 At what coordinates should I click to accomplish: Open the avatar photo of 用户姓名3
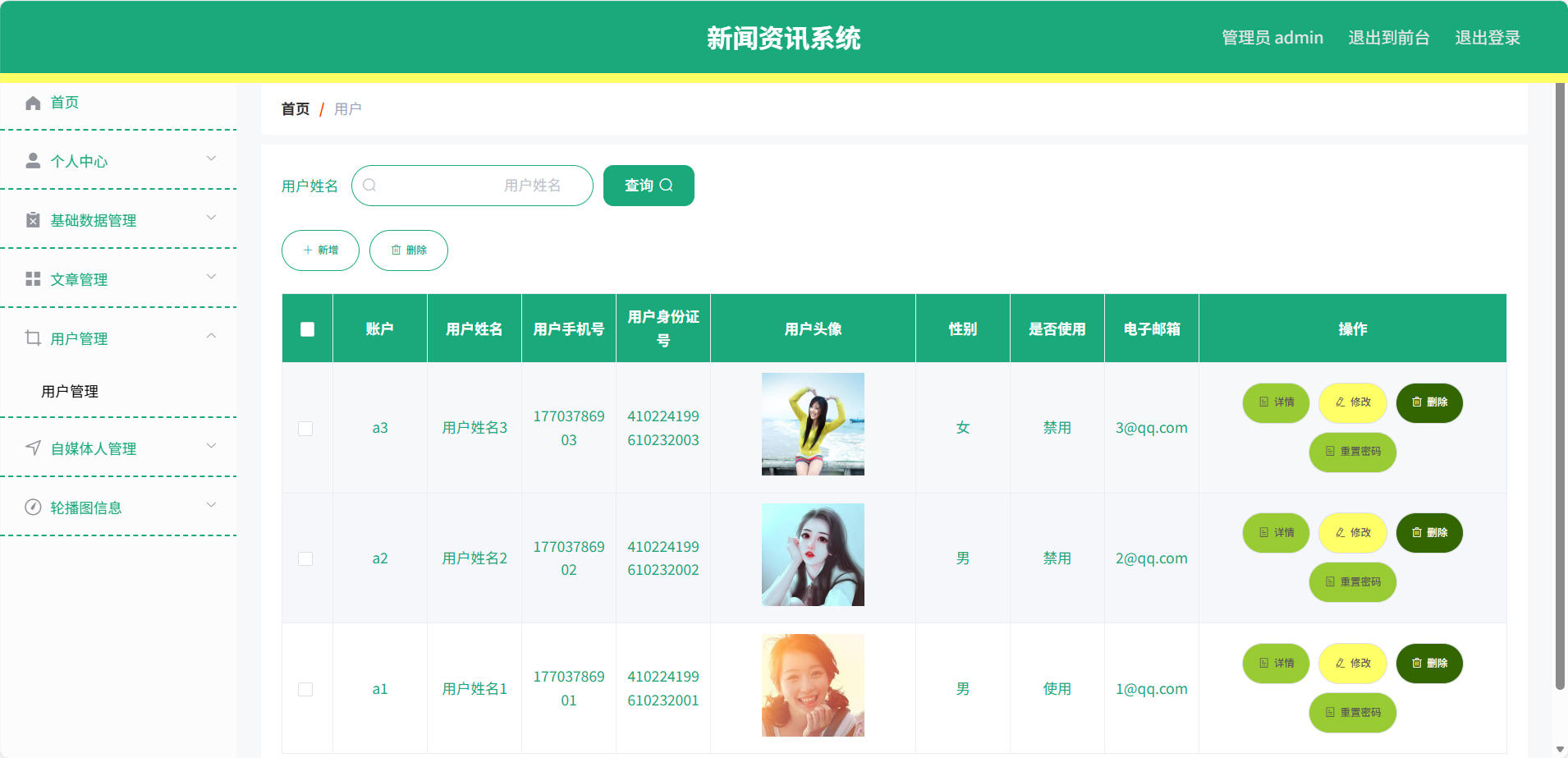(x=813, y=425)
